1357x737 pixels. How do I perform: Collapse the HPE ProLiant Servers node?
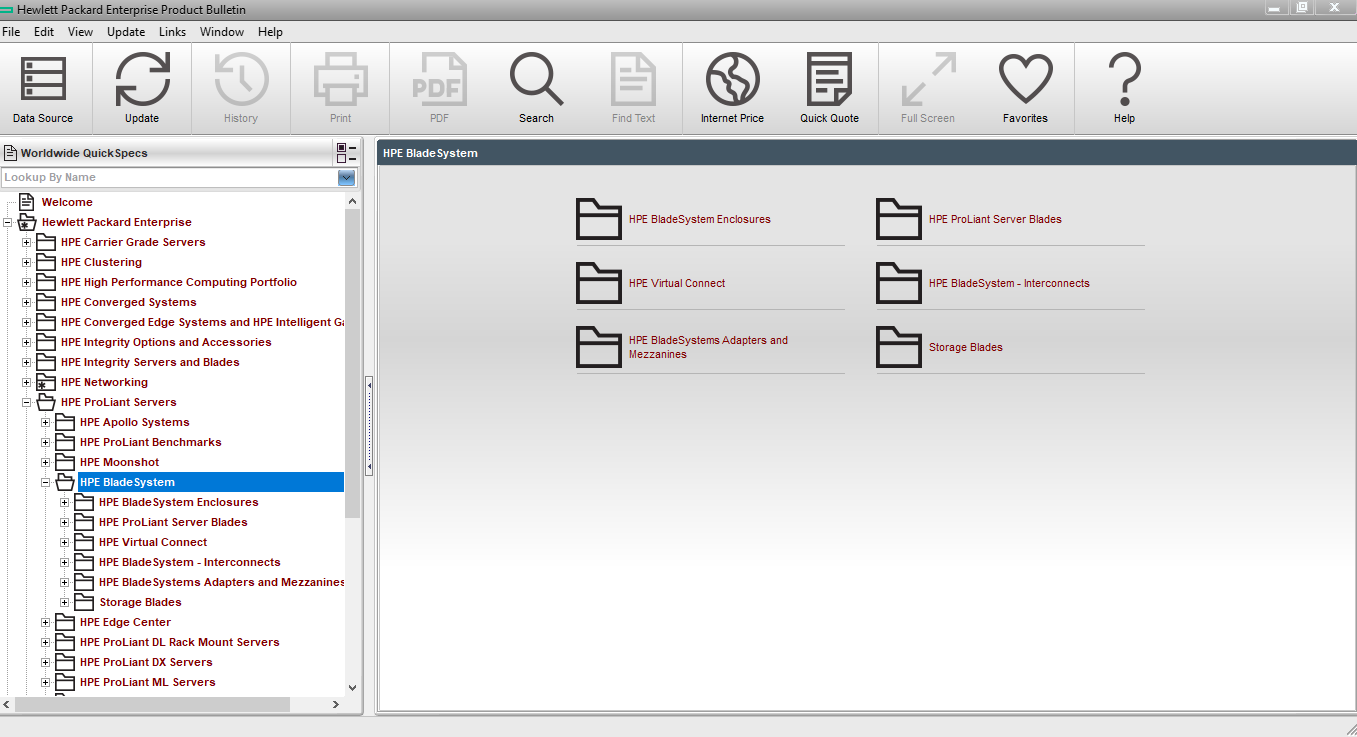pyautogui.click(x=26, y=402)
